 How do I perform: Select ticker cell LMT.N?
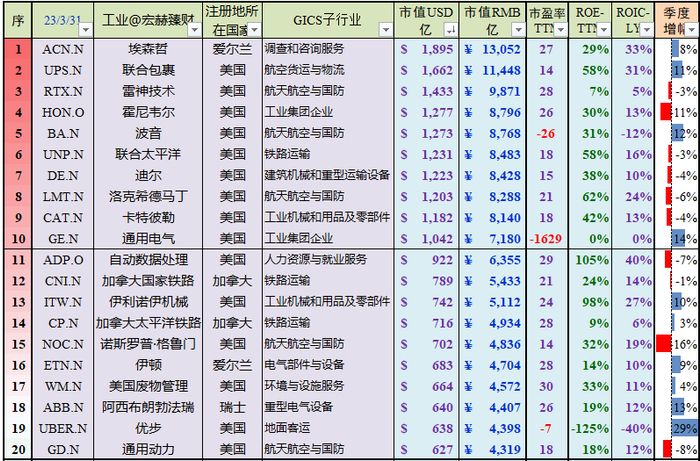(63, 196)
